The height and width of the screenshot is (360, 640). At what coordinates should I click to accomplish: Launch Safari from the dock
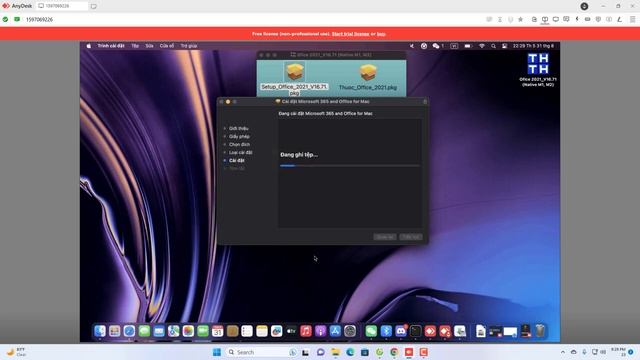(x=129, y=331)
